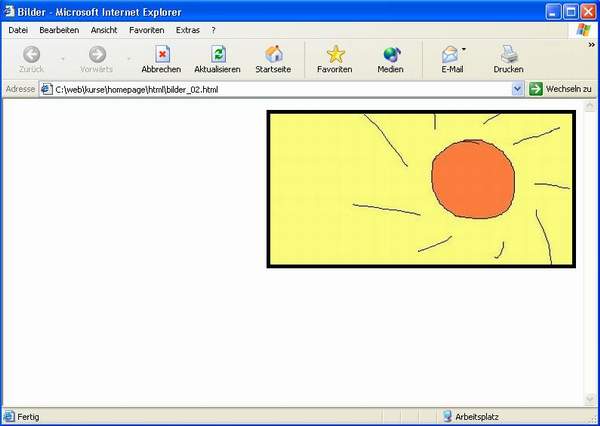600x426 pixels.
Task: Click the Internet Explorer title bar icon
Action: pyautogui.click(x=9, y=11)
